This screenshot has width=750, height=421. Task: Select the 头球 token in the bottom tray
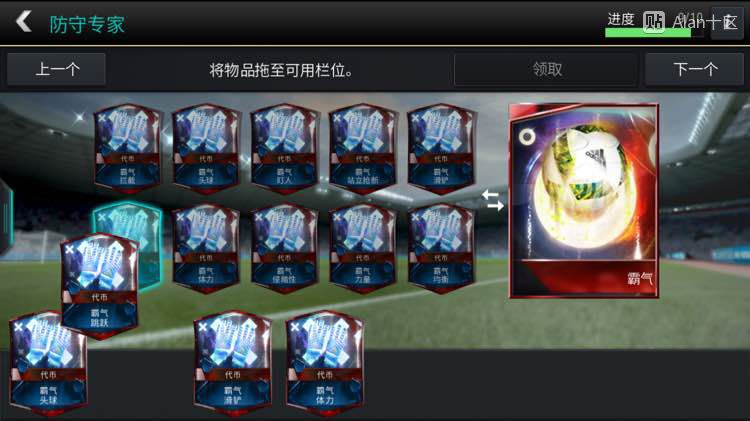coord(48,364)
